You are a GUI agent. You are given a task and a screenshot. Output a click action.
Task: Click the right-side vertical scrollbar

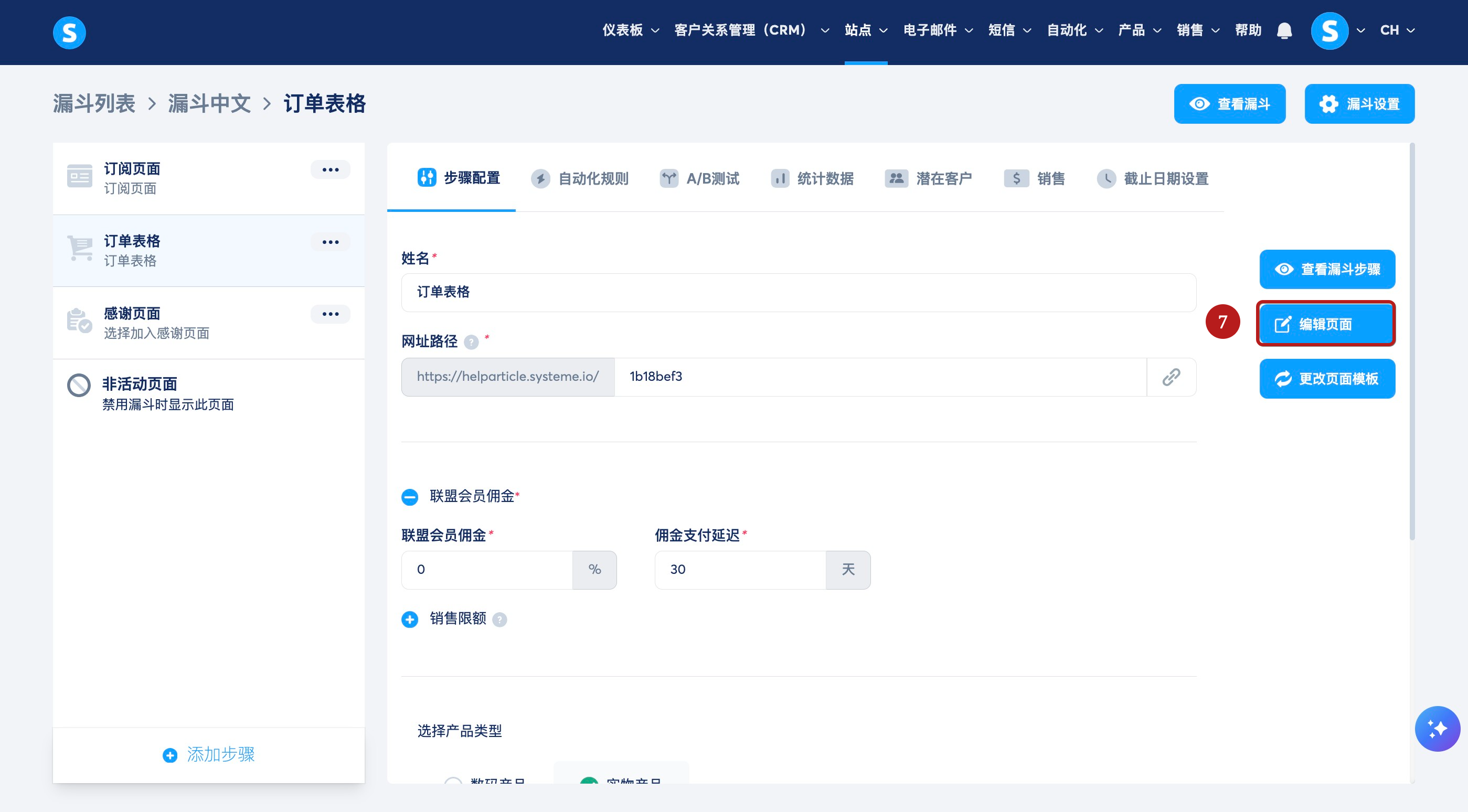pos(1411,342)
